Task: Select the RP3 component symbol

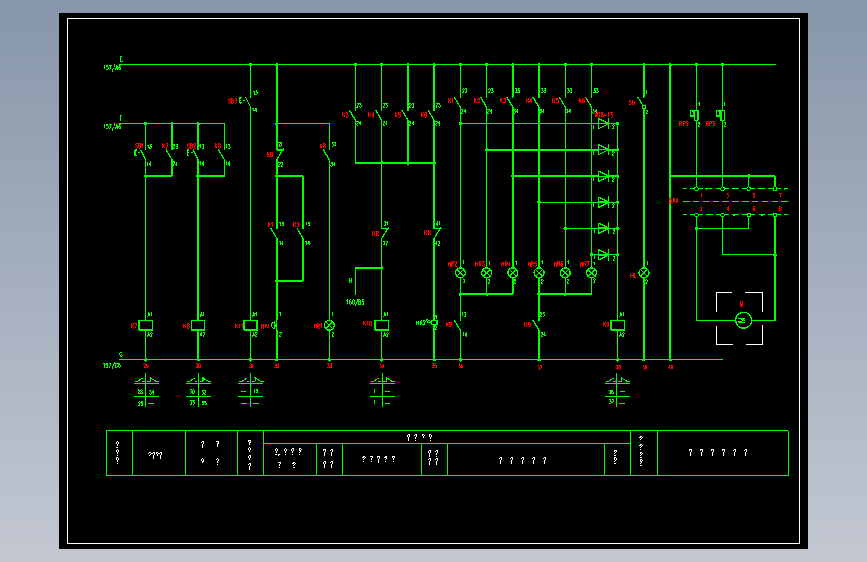Action: coord(720,115)
